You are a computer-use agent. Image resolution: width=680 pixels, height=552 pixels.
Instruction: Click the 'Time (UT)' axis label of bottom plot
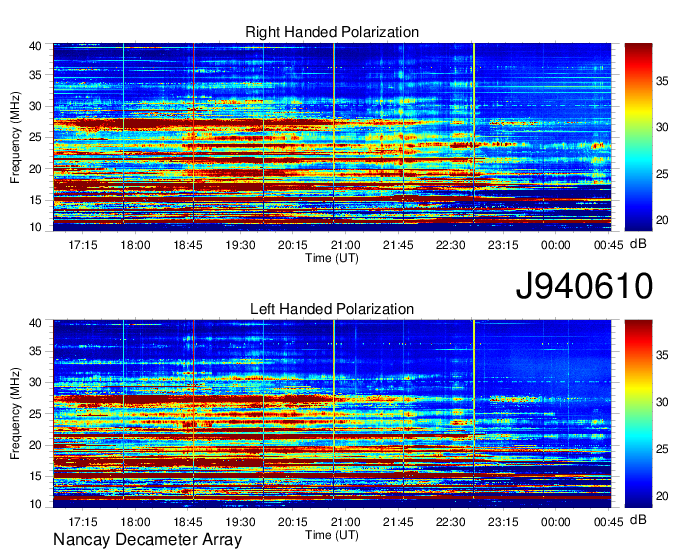click(x=332, y=535)
